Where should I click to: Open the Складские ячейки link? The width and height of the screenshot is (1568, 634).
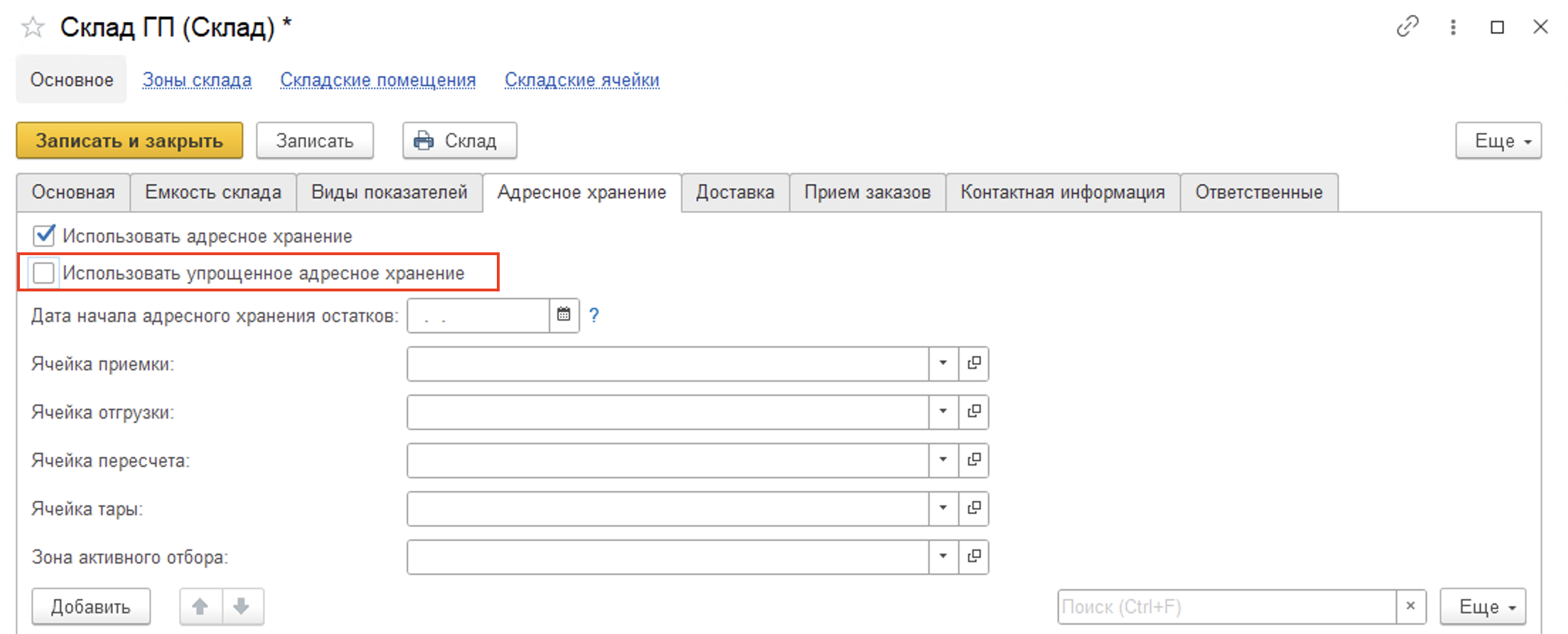coord(581,80)
